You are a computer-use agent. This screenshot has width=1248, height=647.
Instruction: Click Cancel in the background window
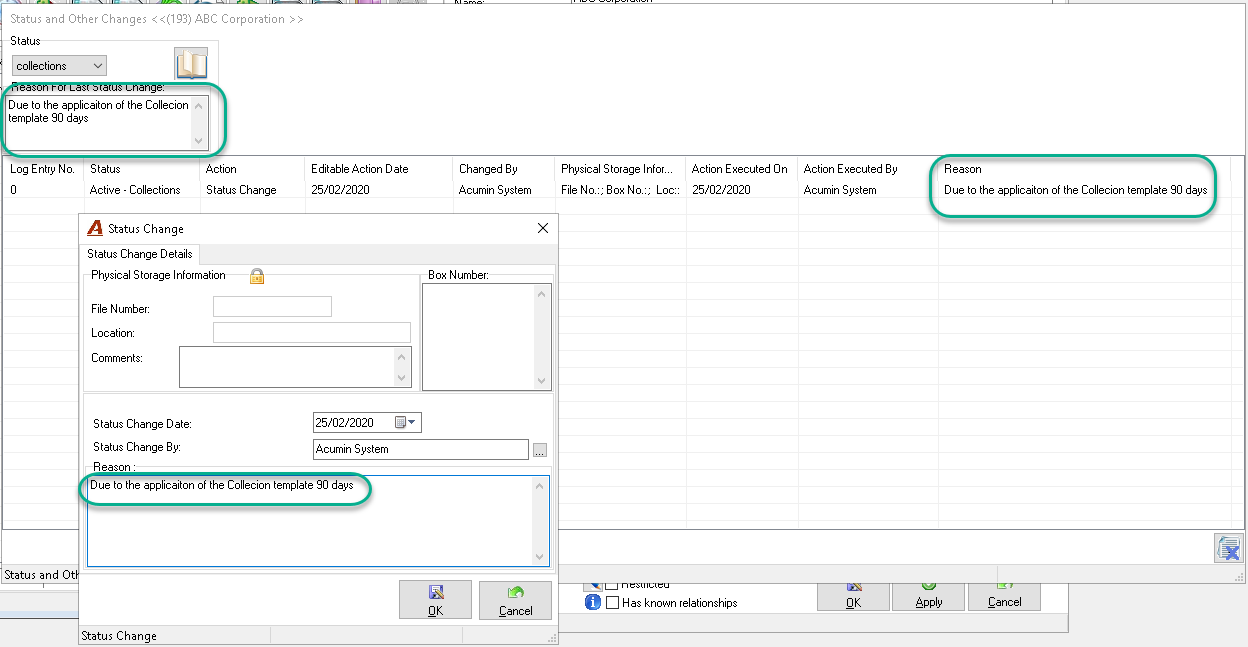pos(1005,597)
